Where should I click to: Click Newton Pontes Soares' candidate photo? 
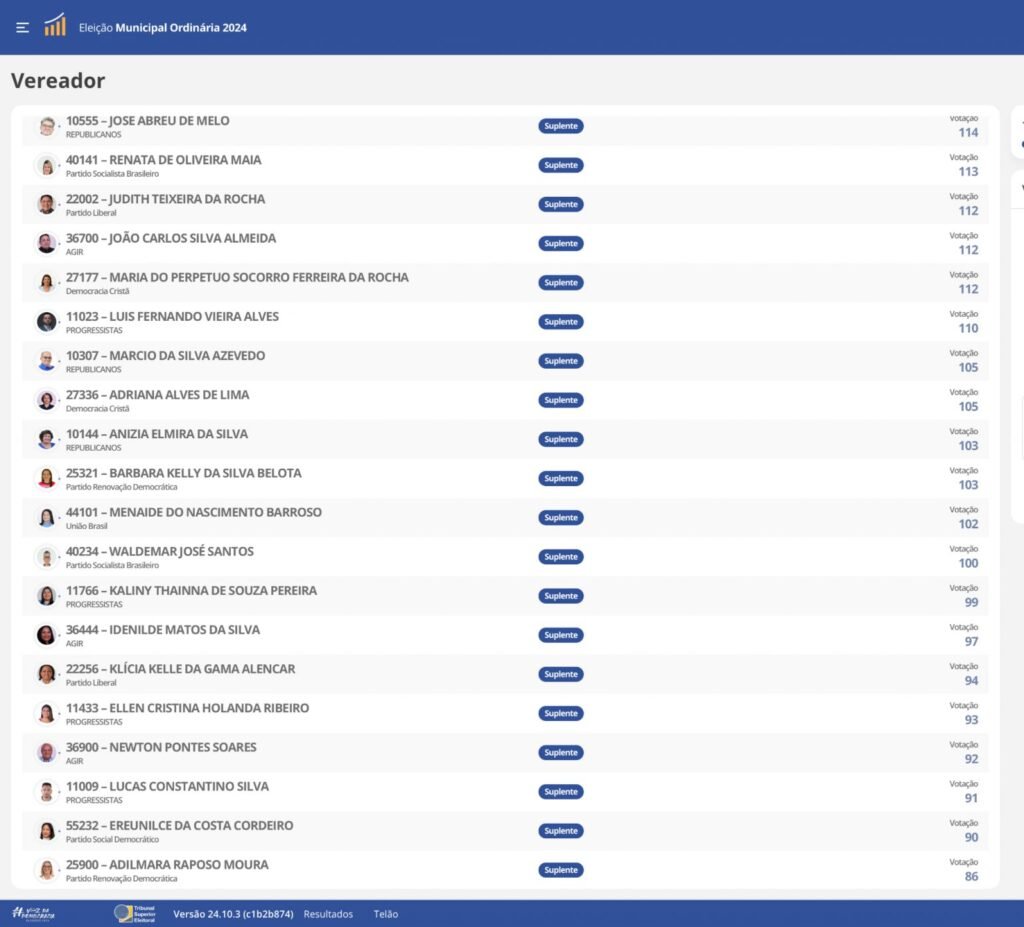tap(47, 752)
